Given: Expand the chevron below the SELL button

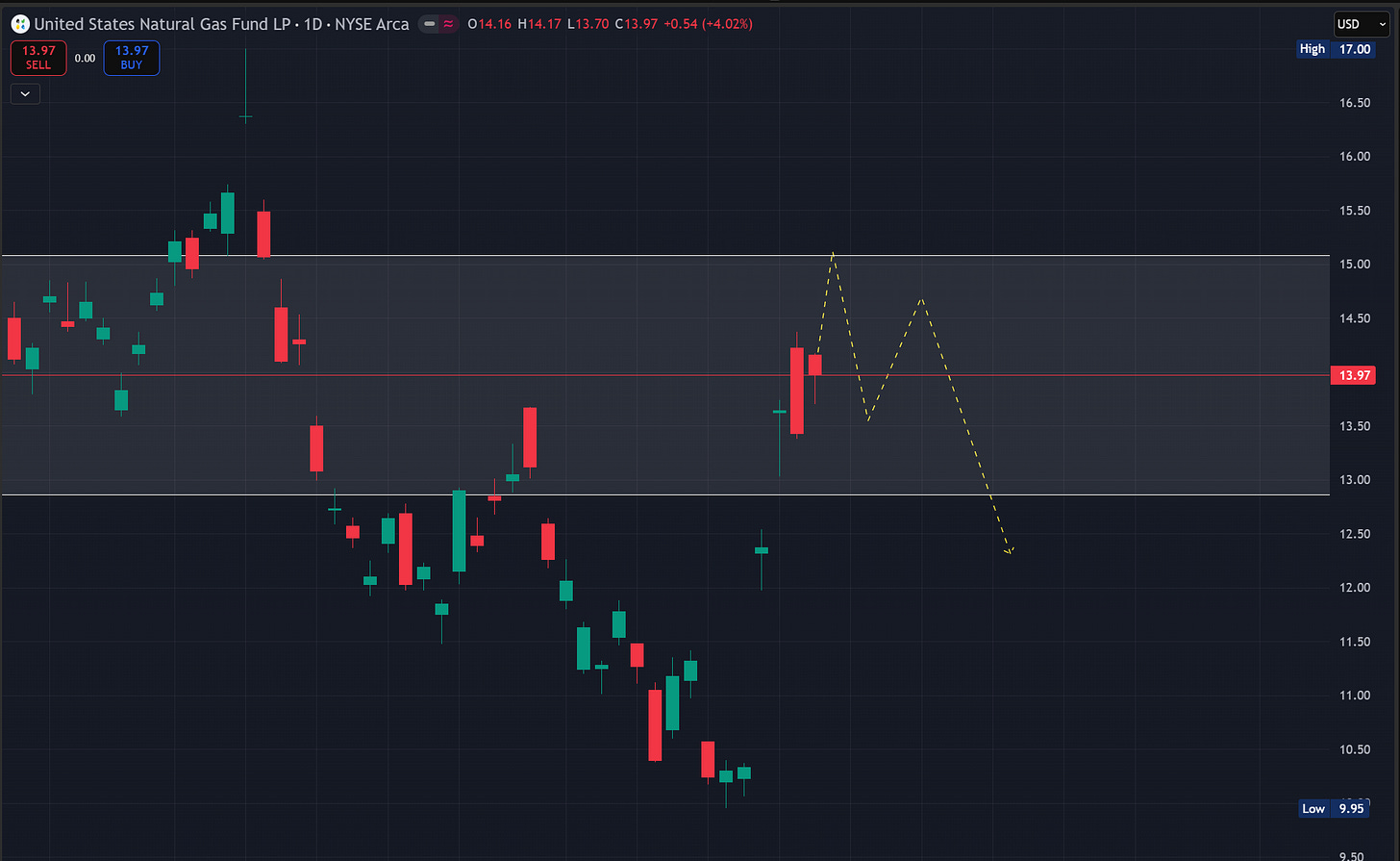Looking at the screenshot, I should 25,94.
